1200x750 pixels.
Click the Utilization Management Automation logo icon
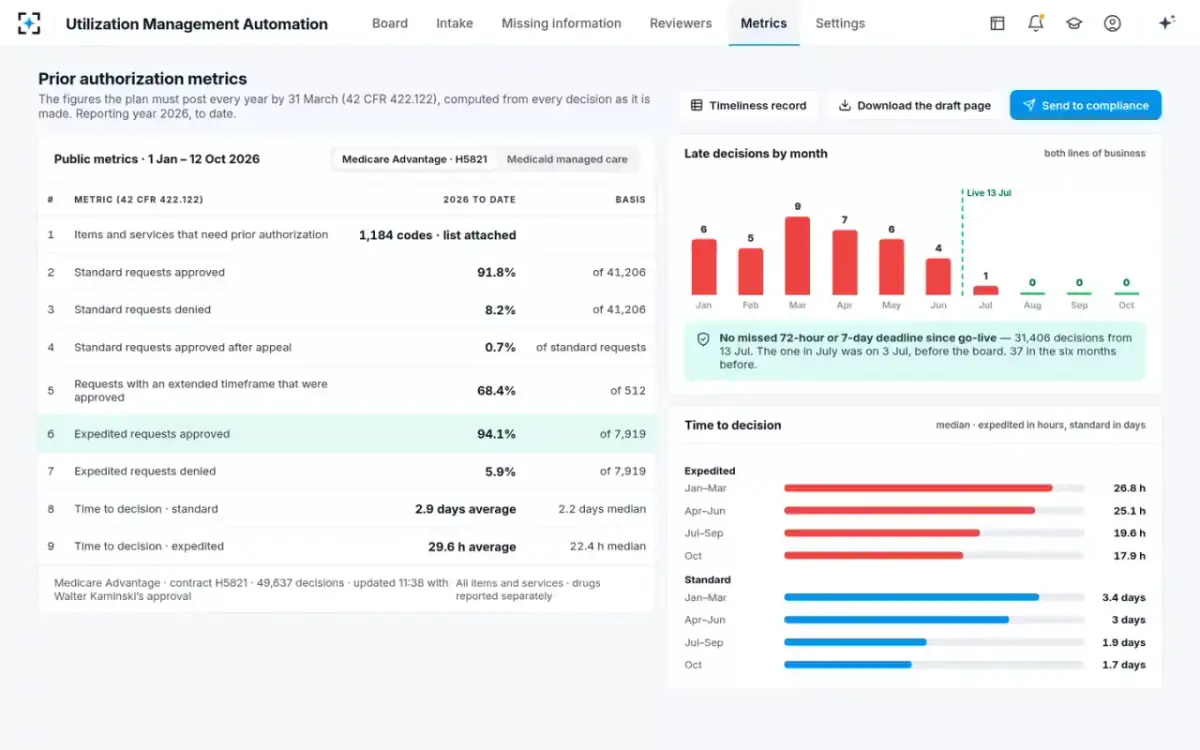click(30, 23)
